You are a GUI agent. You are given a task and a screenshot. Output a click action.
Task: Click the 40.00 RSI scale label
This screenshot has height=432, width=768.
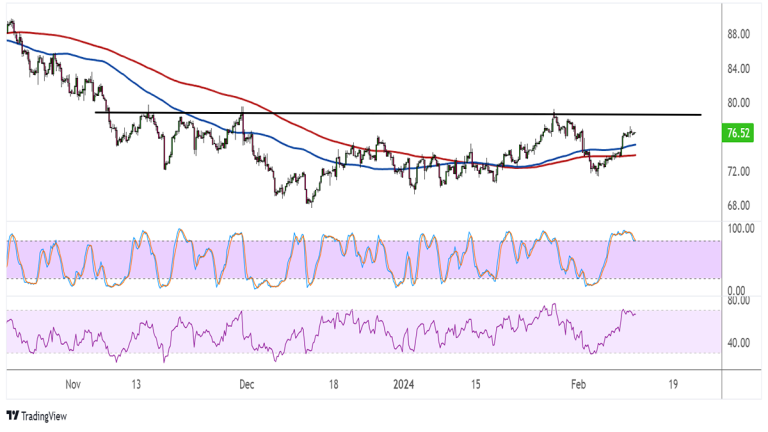click(x=738, y=343)
